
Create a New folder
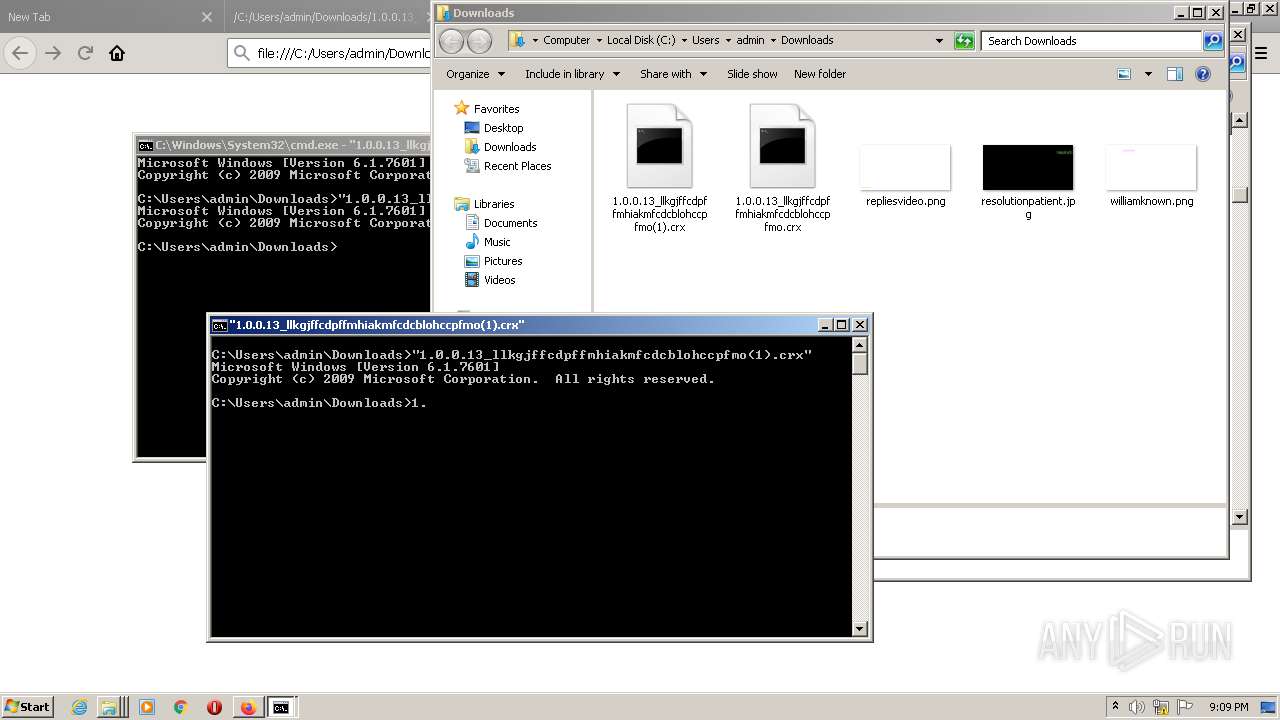click(820, 74)
